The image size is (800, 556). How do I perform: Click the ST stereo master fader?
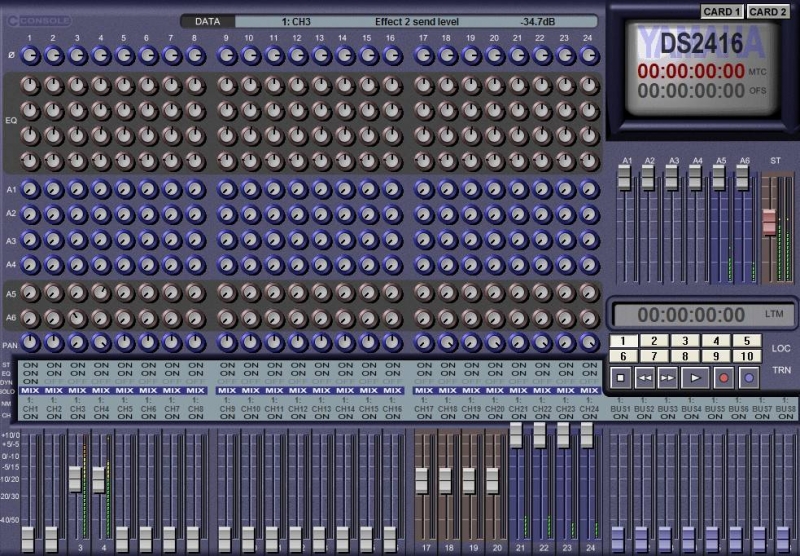(x=769, y=220)
